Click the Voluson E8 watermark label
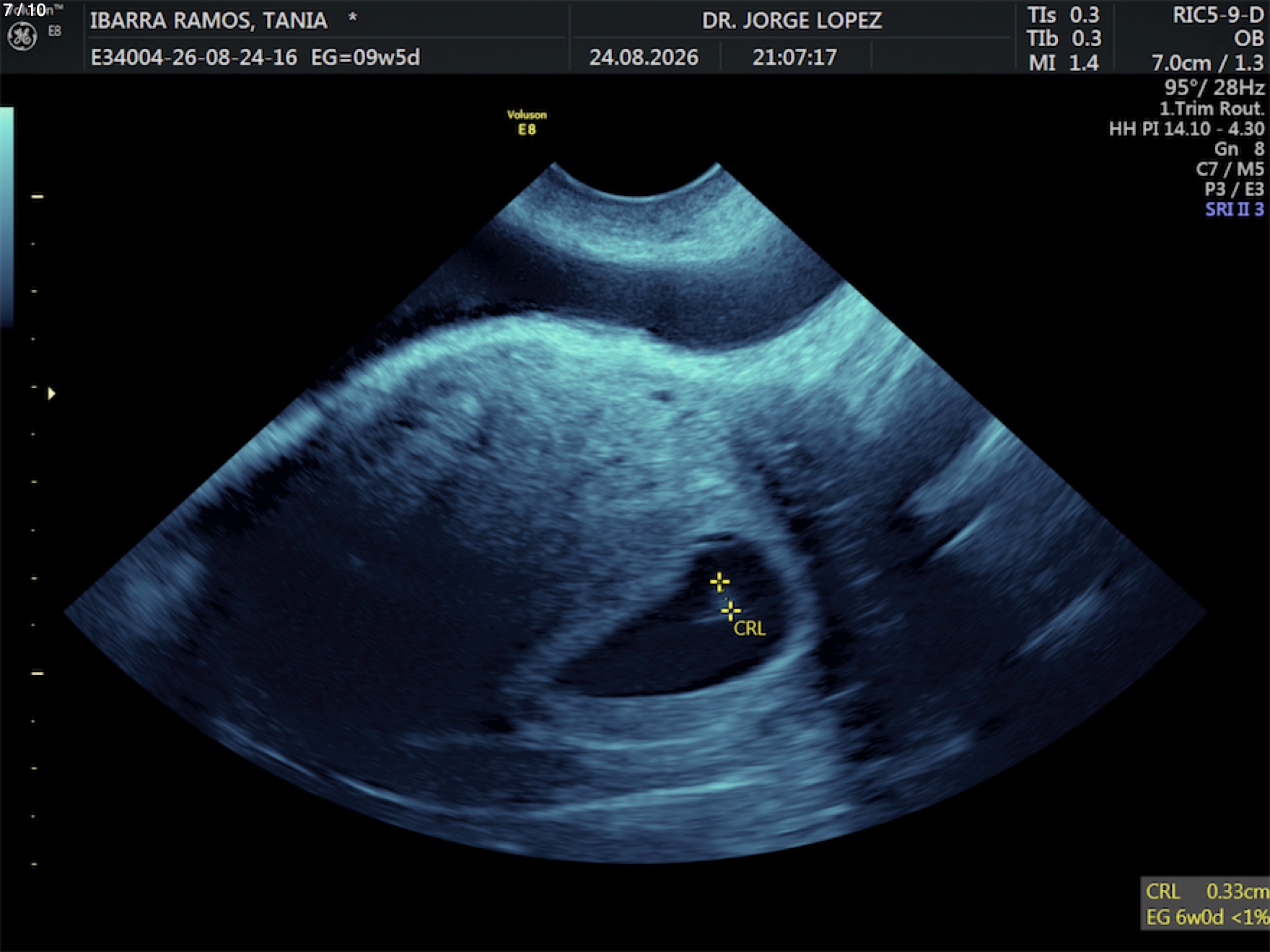This screenshot has width=1270, height=952. [x=527, y=122]
